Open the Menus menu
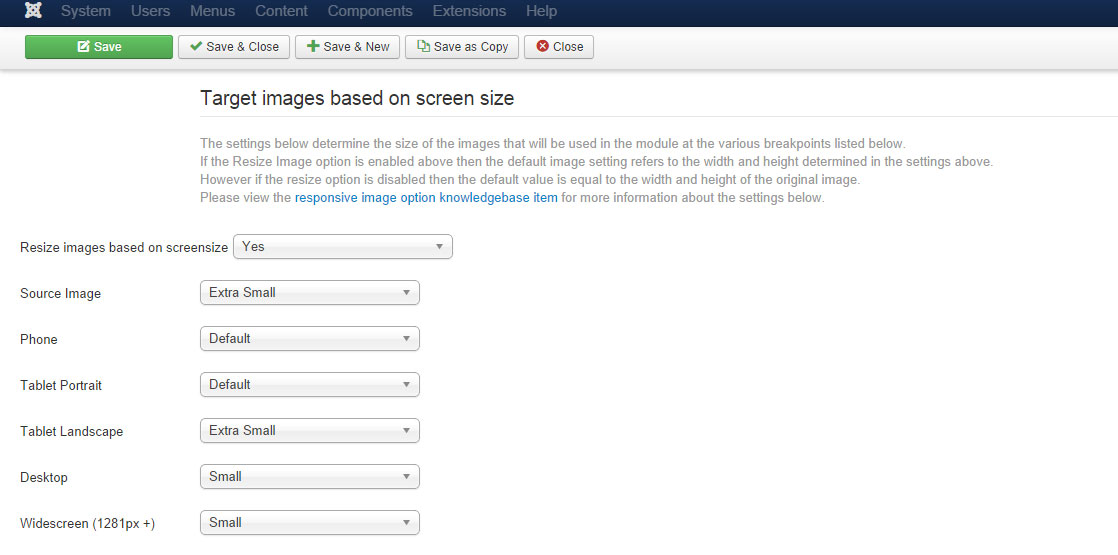The image size is (1118, 555). point(212,11)
